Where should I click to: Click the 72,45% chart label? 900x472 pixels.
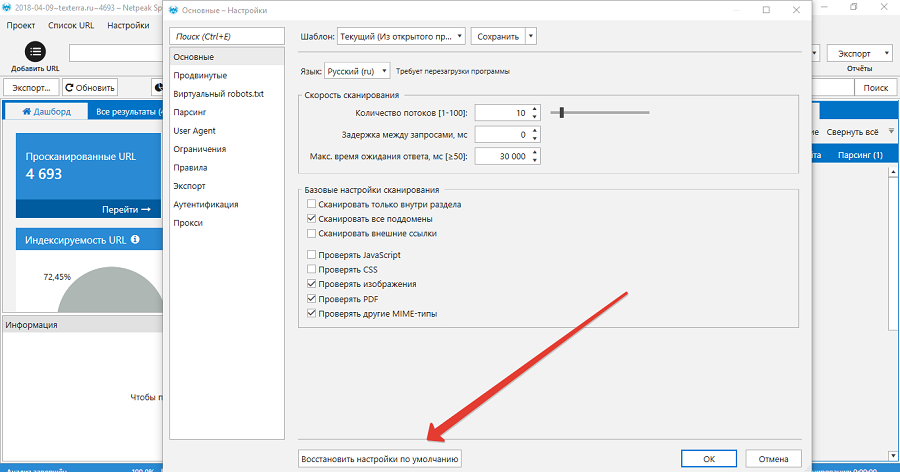[57, 277]
